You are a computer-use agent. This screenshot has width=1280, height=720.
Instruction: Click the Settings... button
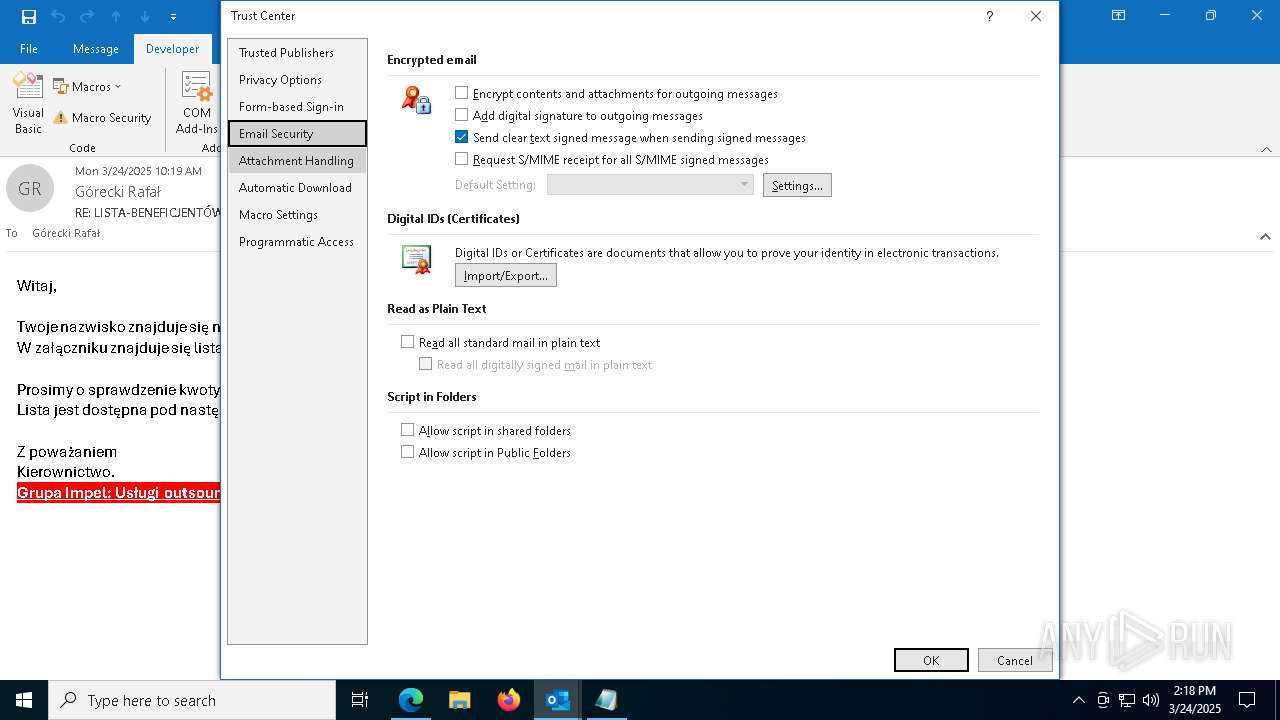797,185
